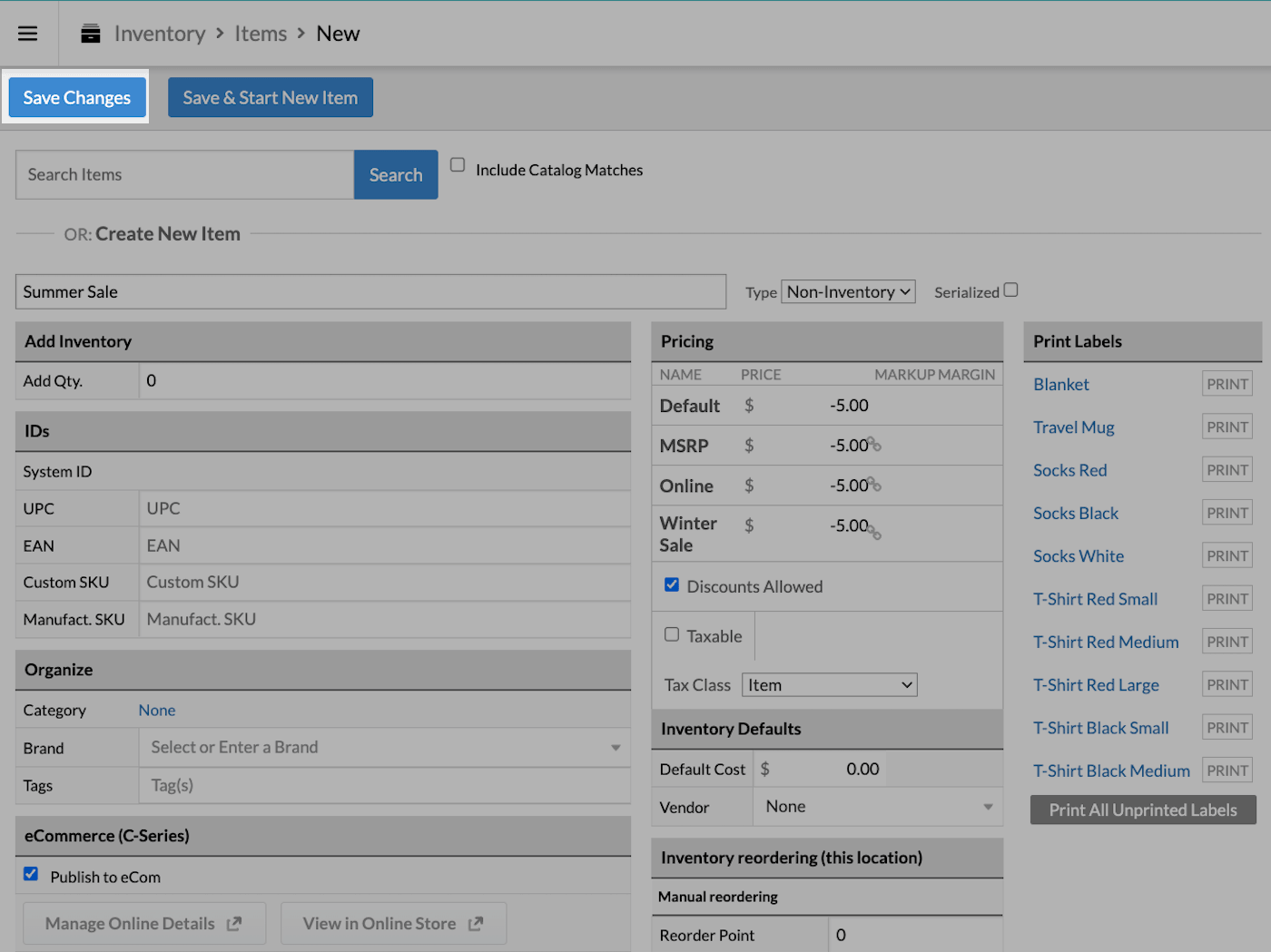1271x952 pixels.
Task: Print the T-Shirt Black Medium label
Action: (1227, 770)
